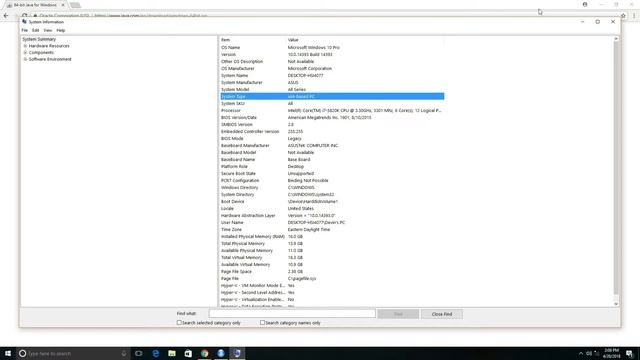Expand the Software Environment node
The height and width of the screenshot is (360, 640).
pos(25,59)
